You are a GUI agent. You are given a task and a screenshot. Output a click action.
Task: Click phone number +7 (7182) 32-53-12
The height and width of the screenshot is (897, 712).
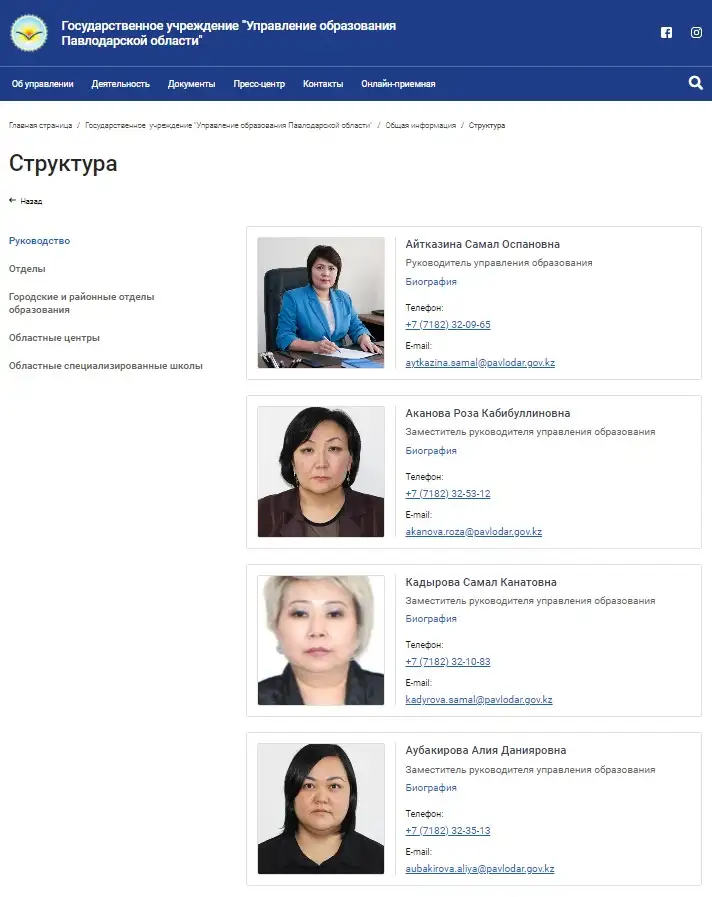448,494
